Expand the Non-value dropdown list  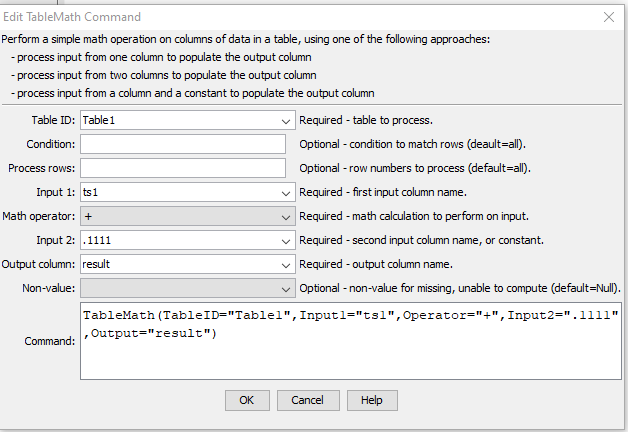click(x=286, y=289)
